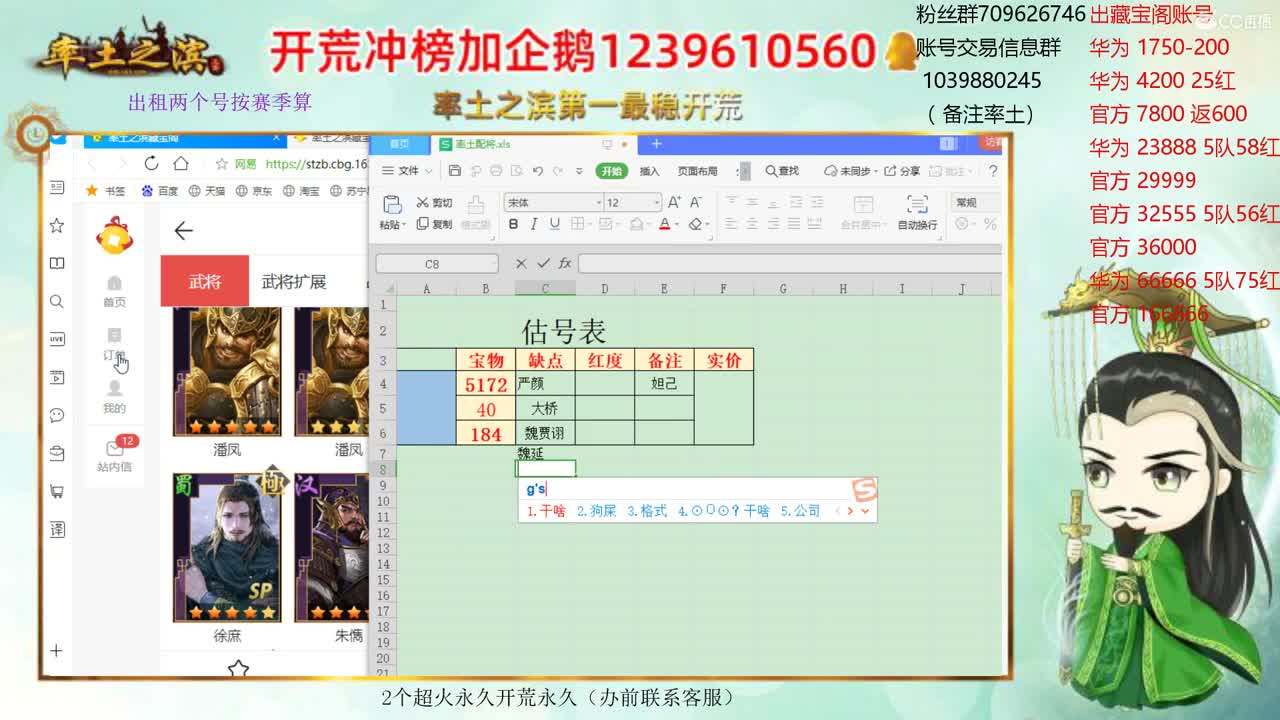This screenshot has width=1280, height=720.
Task: Open sidebar shopping cart icon
Action: pos(57,491)
